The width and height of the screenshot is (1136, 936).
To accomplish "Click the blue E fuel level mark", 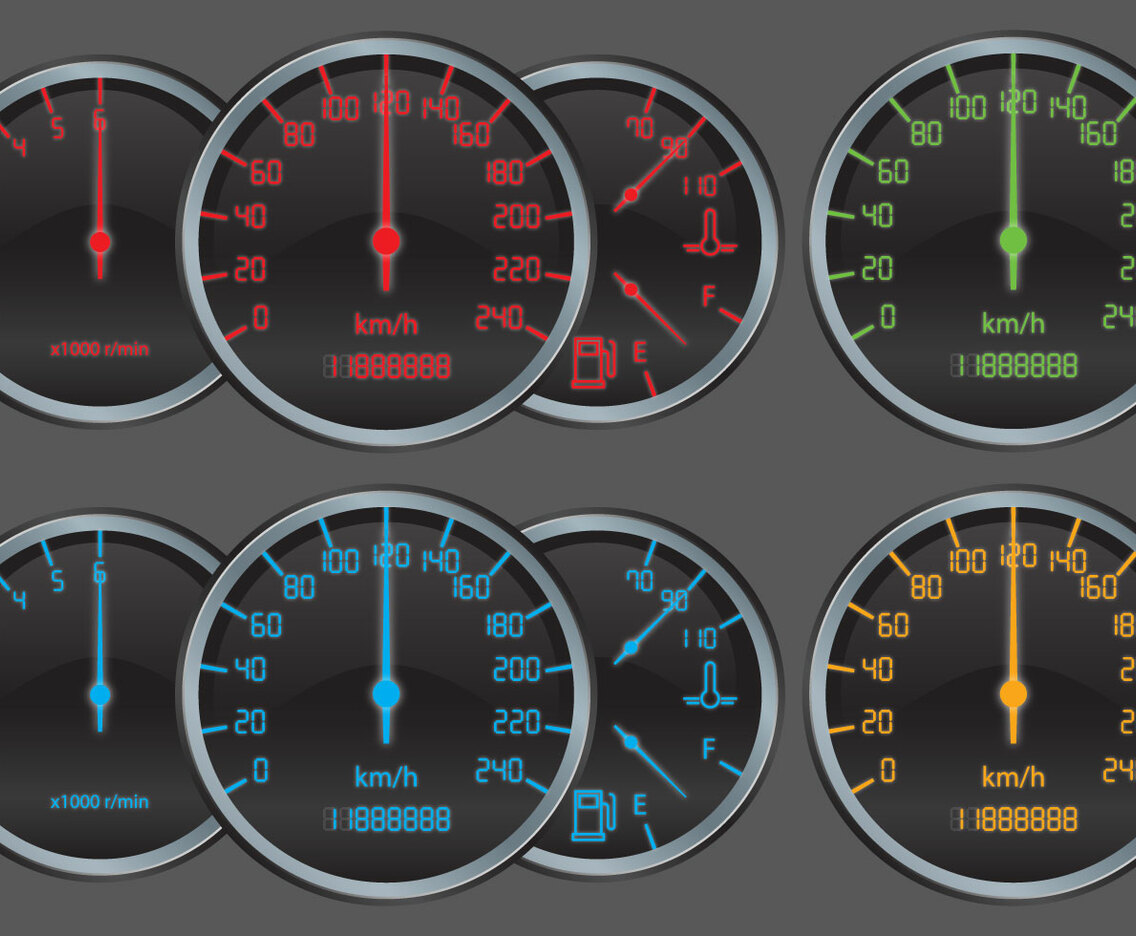I will [640, 804].
